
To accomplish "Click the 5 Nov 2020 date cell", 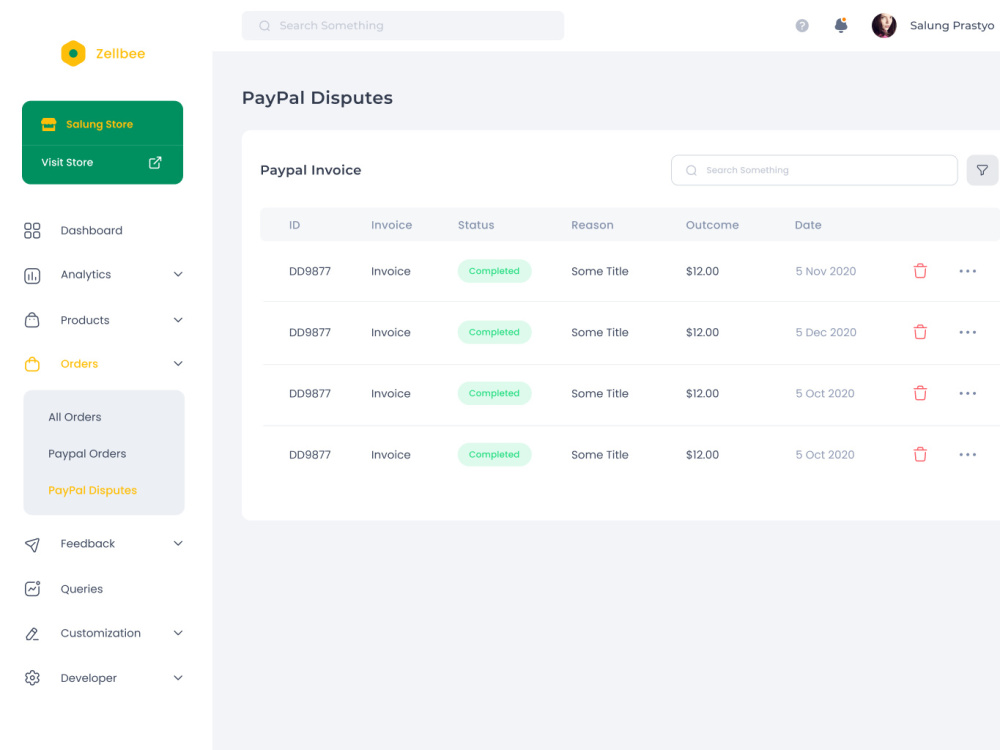I will click(825, 271).
